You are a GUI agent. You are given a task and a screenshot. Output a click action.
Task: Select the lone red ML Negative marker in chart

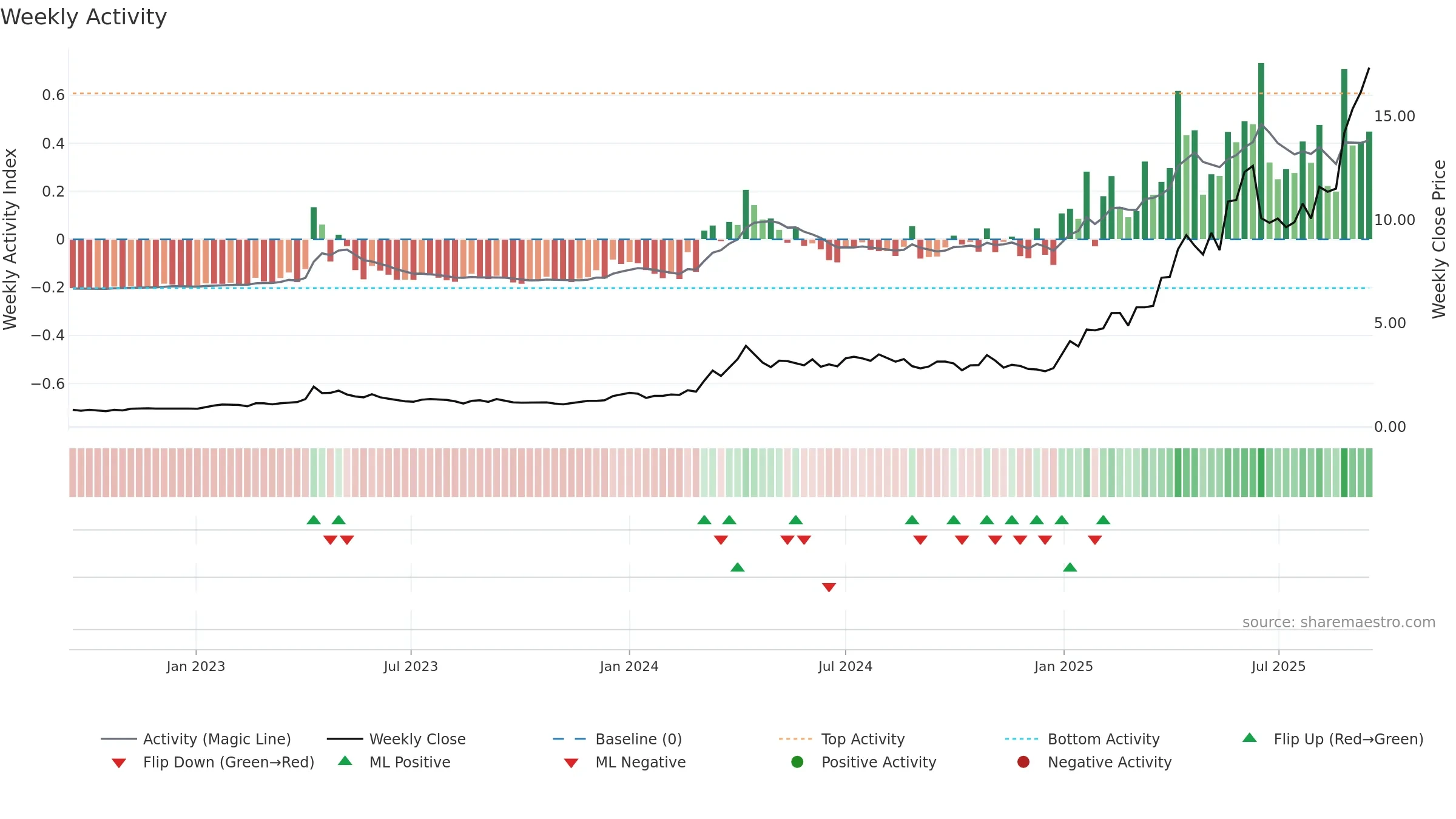pos(829,587)
